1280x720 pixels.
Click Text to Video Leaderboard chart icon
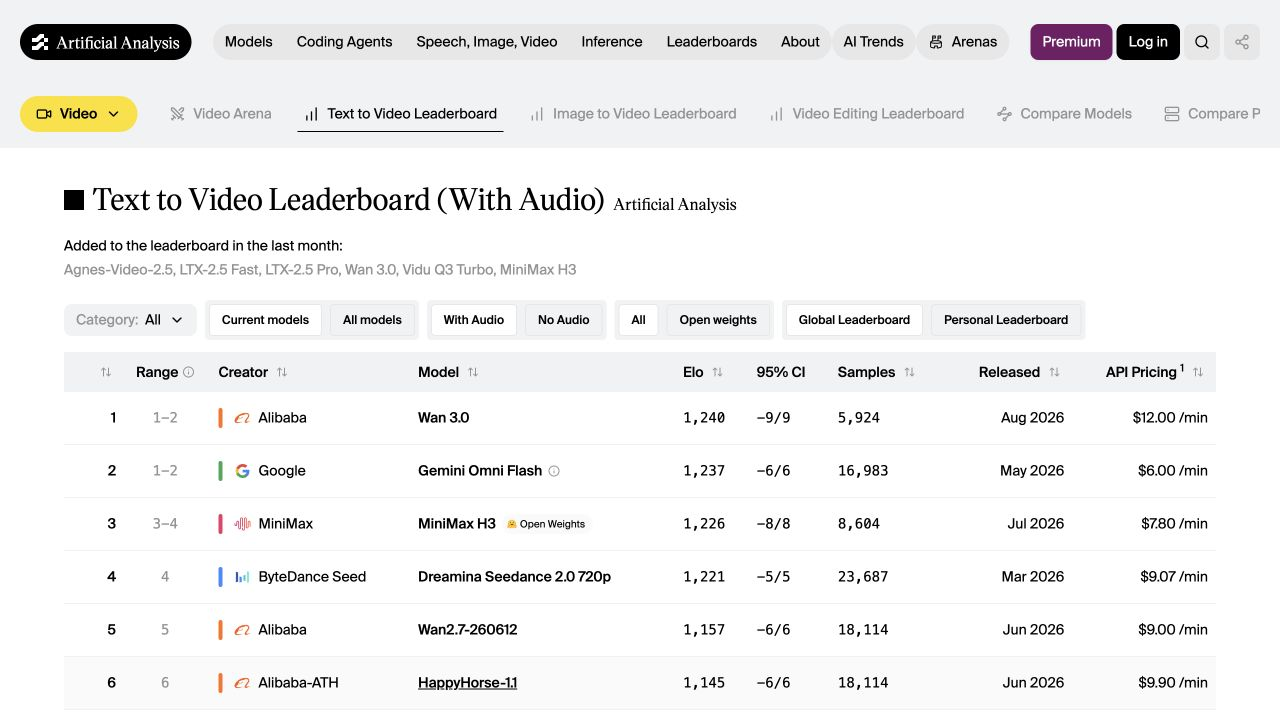pyautogui.click(x=312, y=114)
